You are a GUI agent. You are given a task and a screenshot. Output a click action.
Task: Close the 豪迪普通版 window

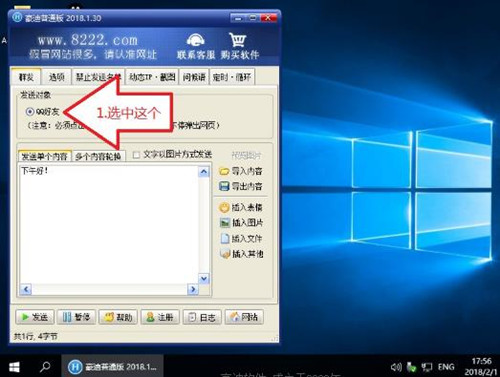pyautogui.click(x=268, y=18)
